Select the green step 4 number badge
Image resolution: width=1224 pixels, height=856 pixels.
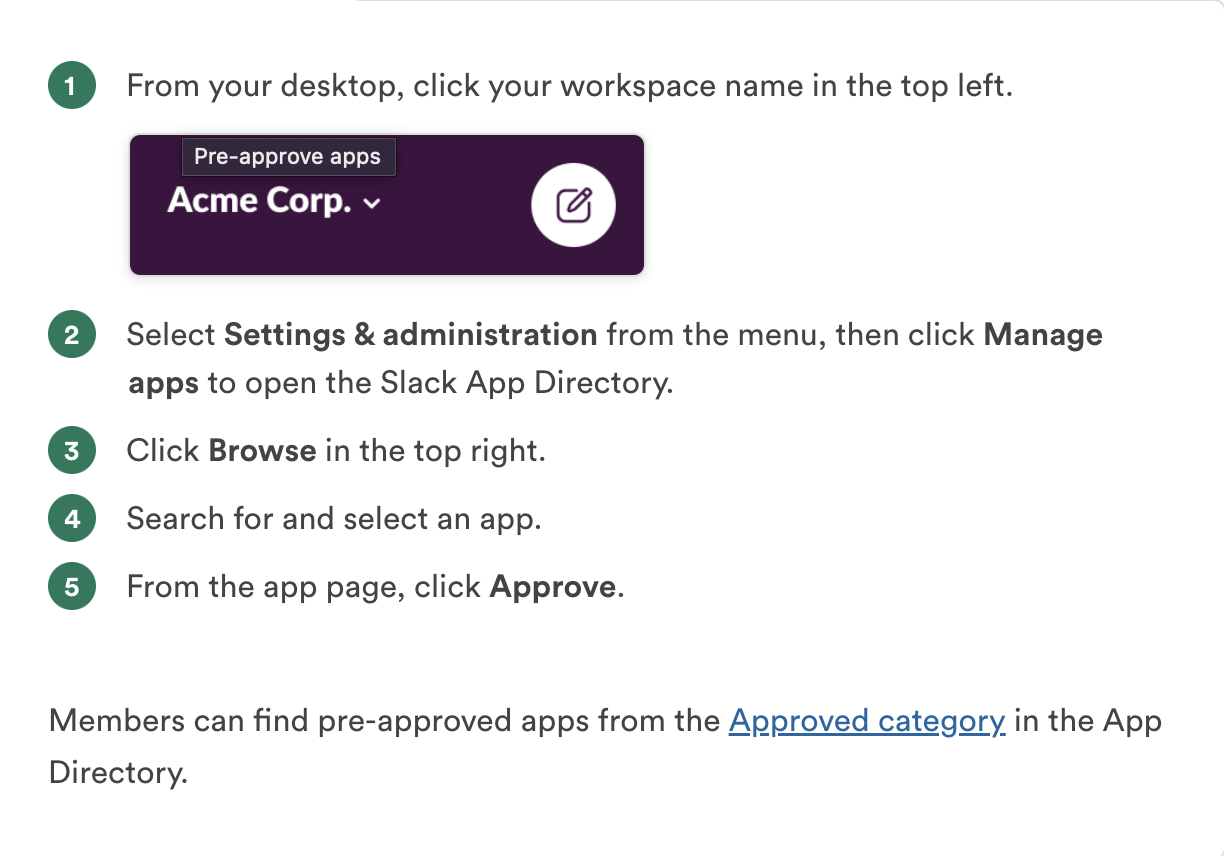[x=71, y=519]
